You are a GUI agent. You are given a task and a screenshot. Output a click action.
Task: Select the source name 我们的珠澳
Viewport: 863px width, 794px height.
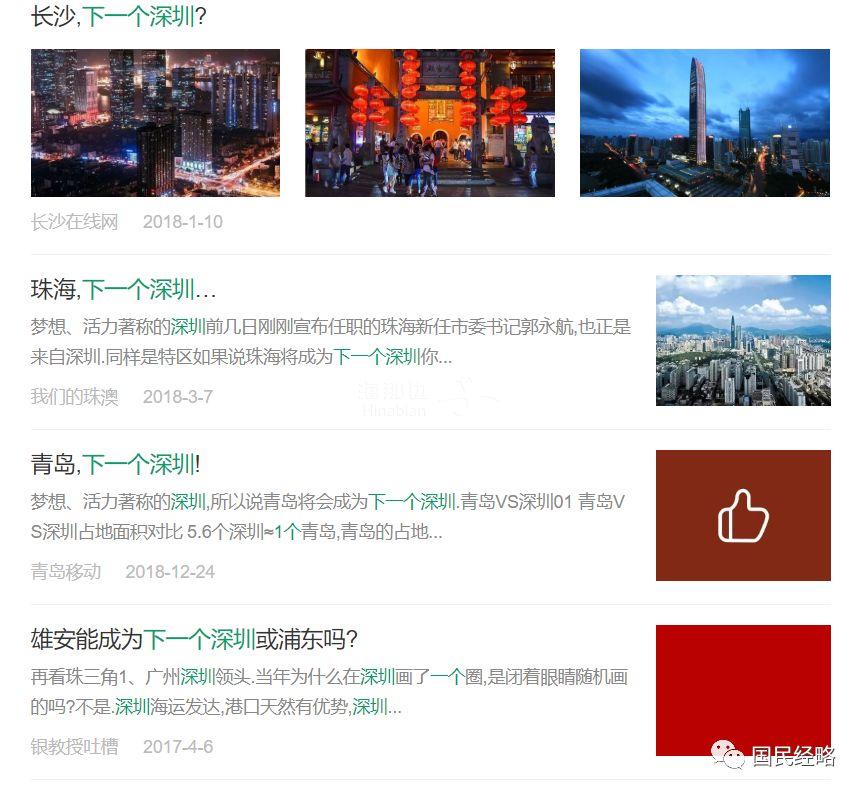point(74,396)
